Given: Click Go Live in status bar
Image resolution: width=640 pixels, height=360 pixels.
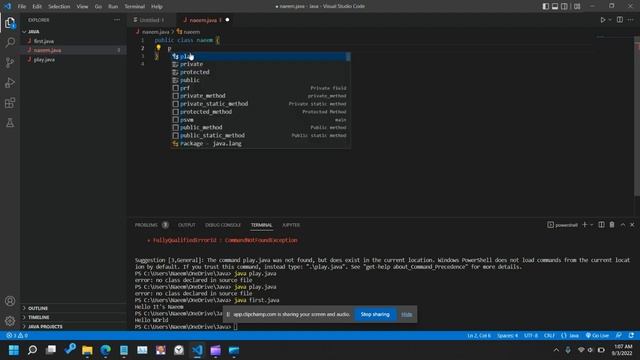Looking at the screenshot, I should 597,336.
